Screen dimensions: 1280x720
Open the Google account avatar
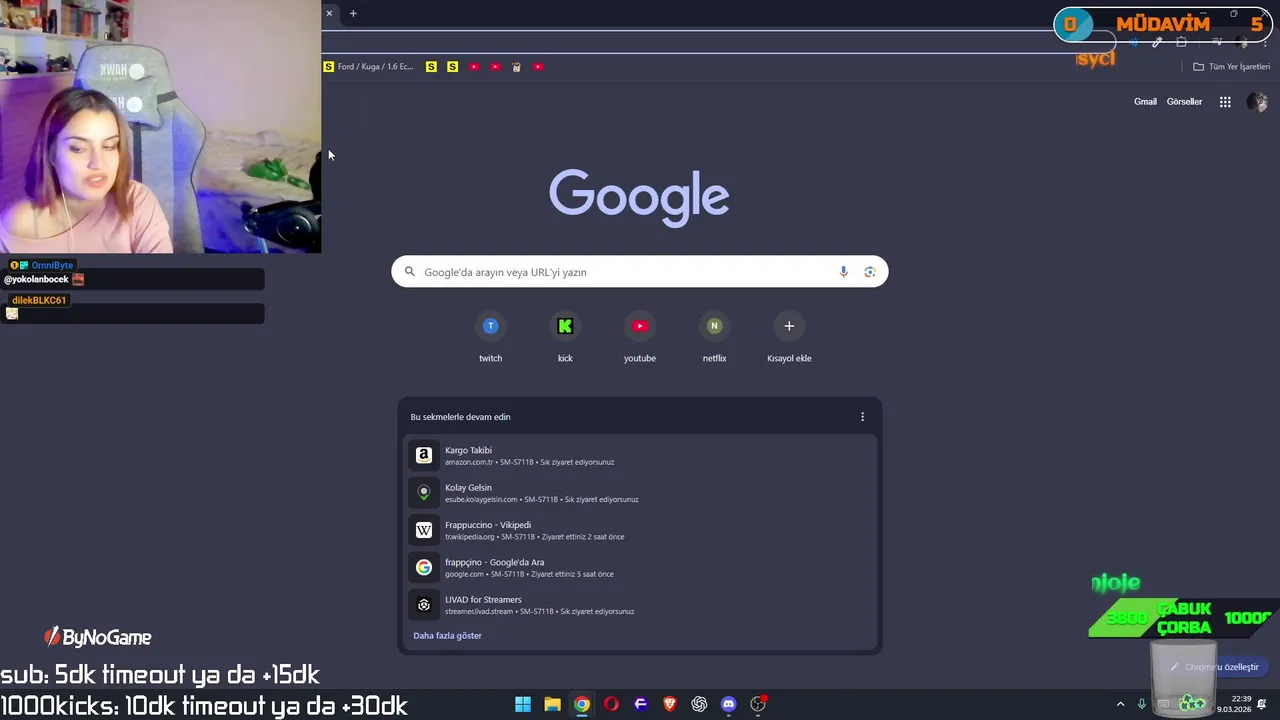1257,102
